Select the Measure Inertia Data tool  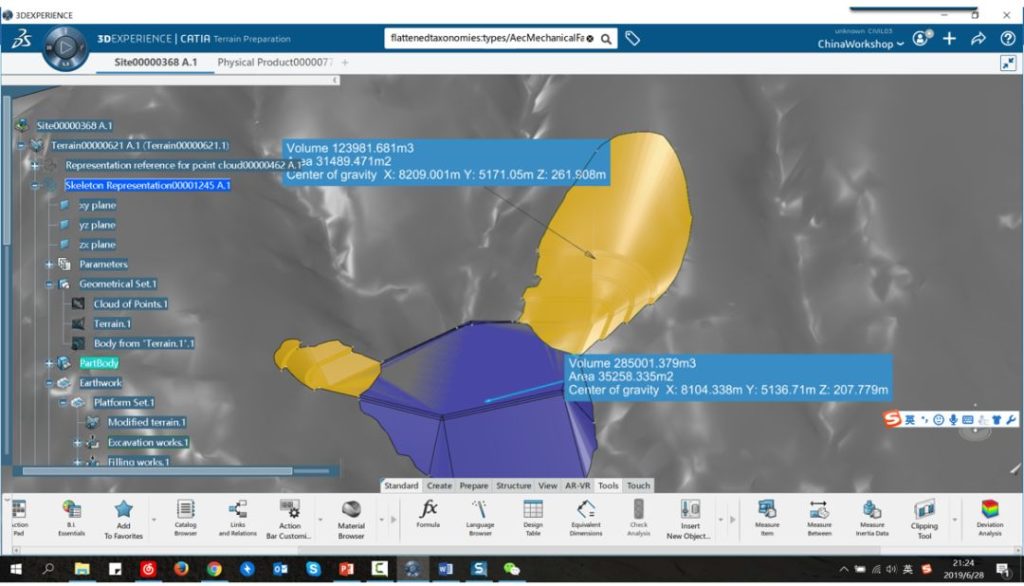(871, 515)
